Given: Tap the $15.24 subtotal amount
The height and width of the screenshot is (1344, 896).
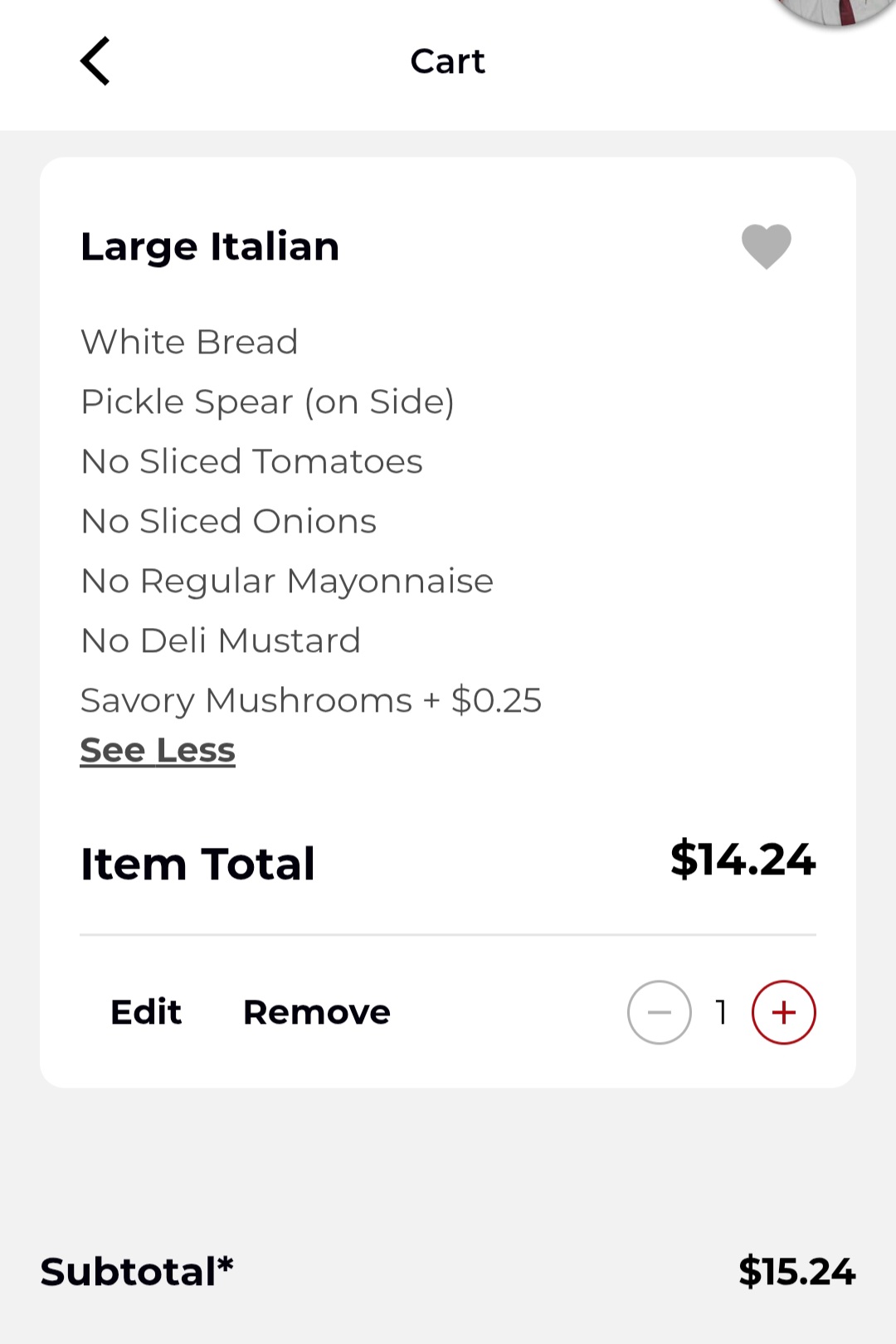Looking at the screenshot, I should tap(796, 1272).
